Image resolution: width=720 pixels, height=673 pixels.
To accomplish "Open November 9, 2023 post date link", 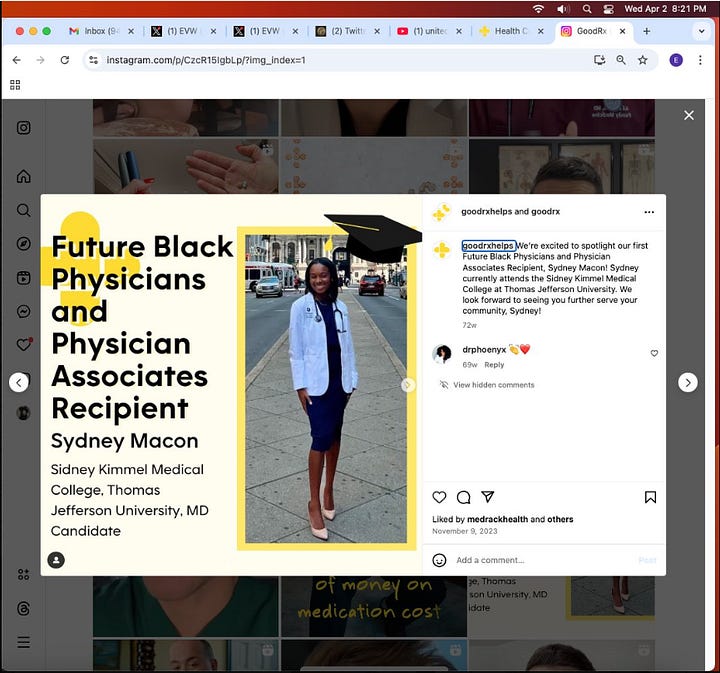I will click(x=464, y=531).
